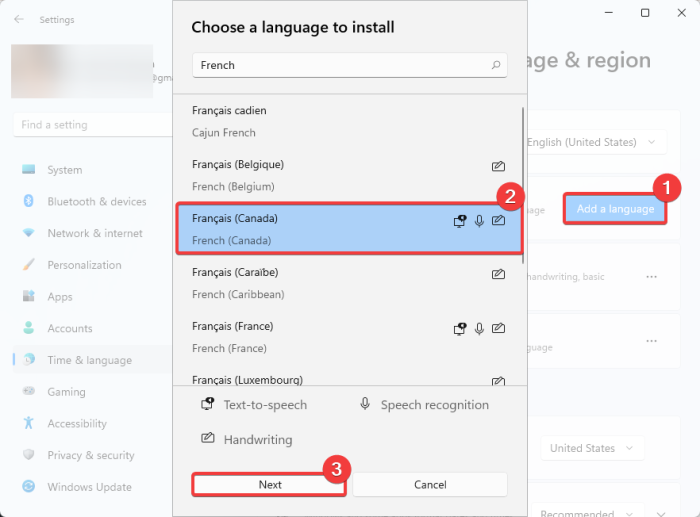Cancel the language installation dialog
This screenshot has height=517, width=700.
[430, 484]
